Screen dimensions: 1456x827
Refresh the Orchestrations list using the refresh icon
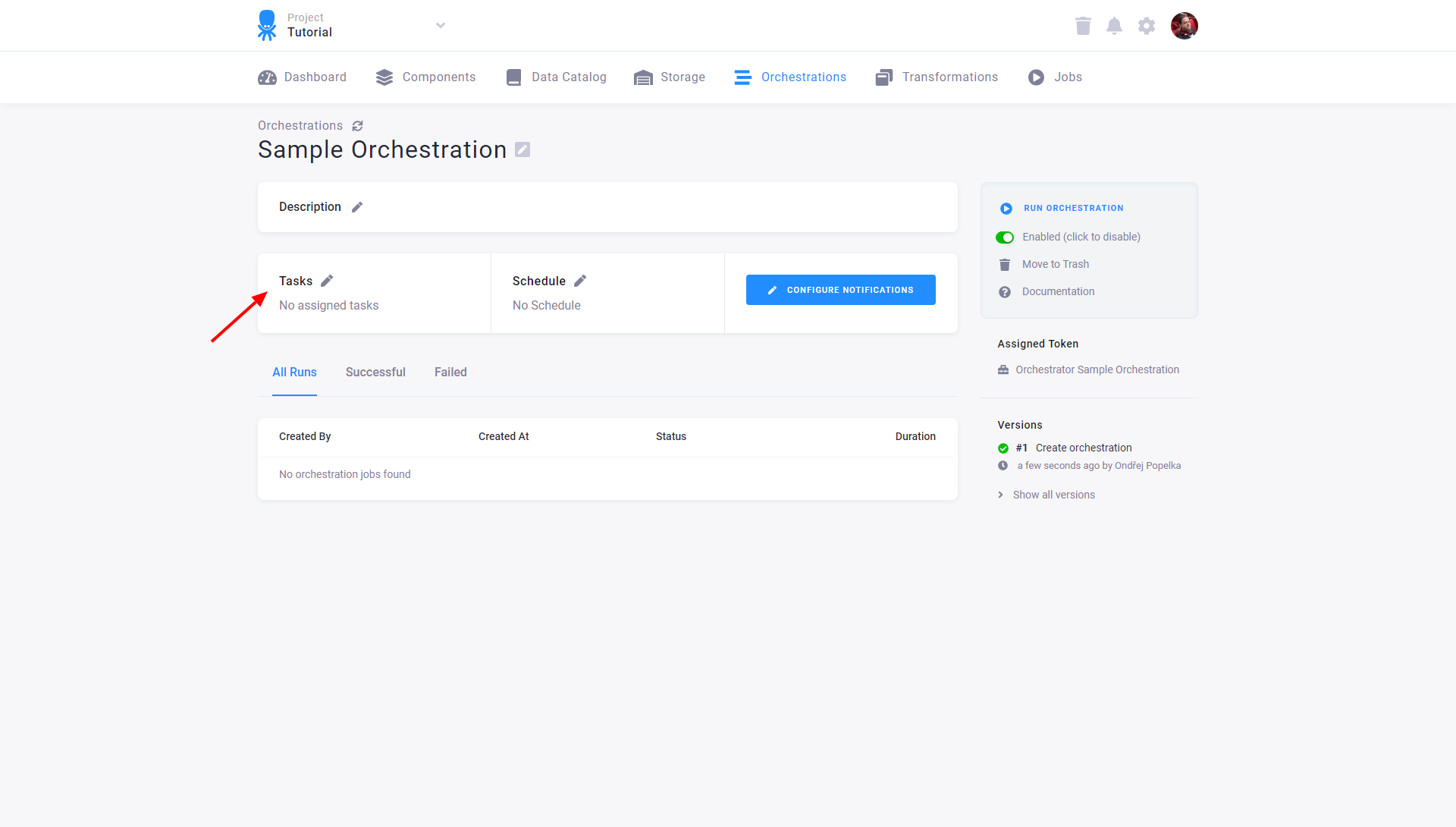click(358, 125)
